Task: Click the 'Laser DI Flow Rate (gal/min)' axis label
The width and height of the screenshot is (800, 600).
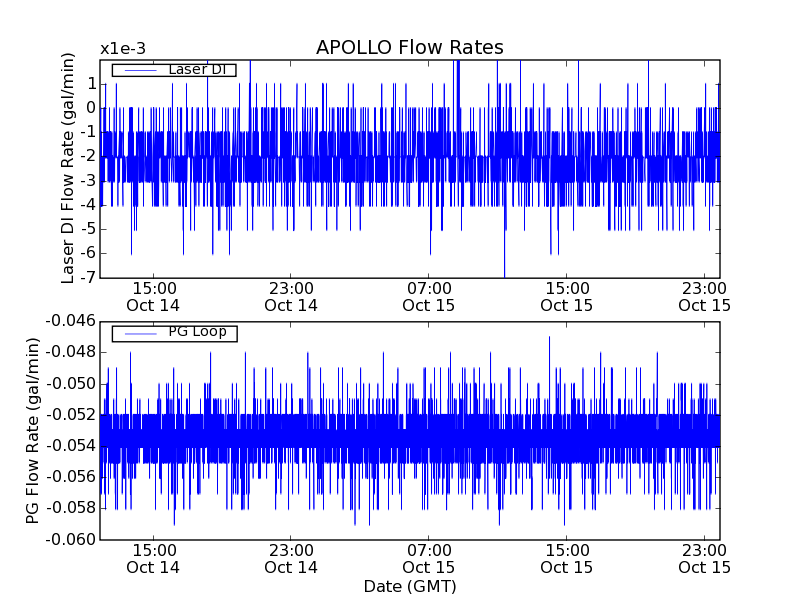Action: 68,168
